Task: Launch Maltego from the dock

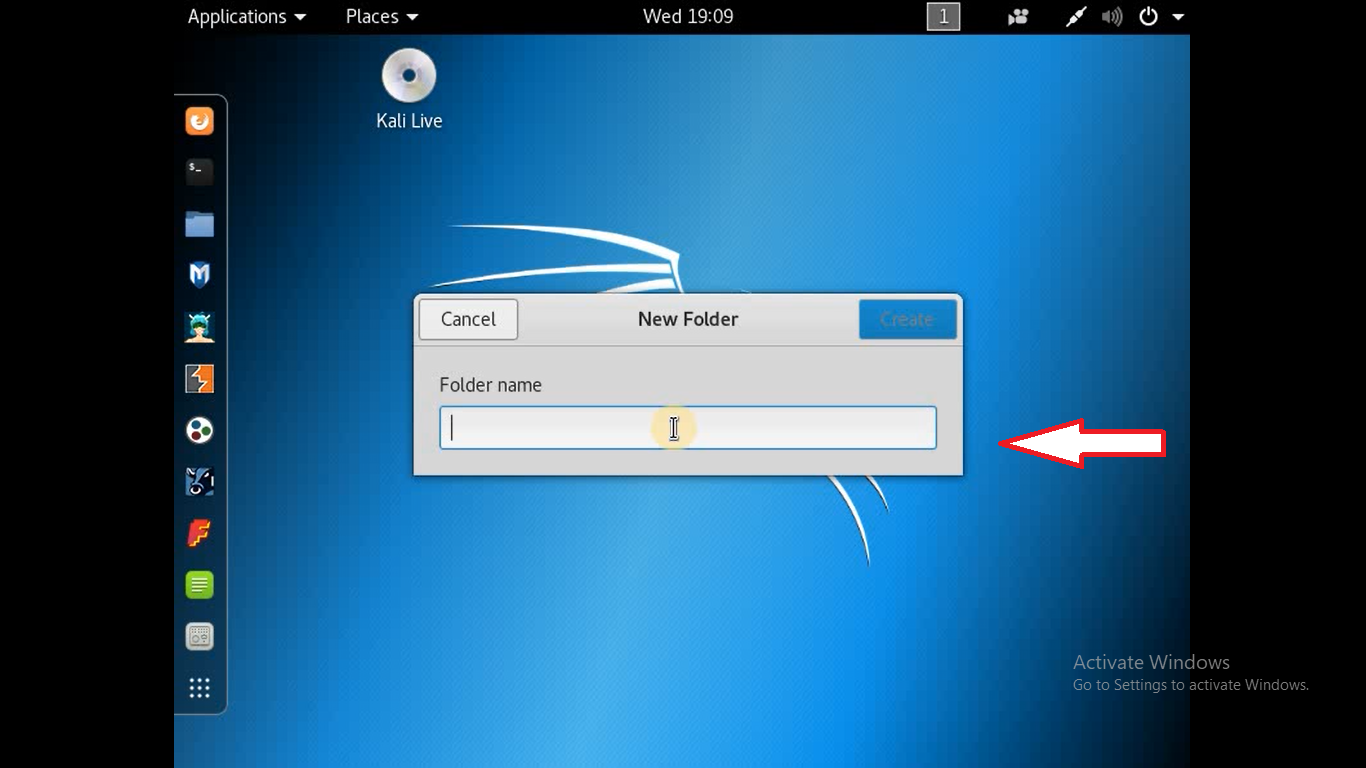Action: (200, 431)
